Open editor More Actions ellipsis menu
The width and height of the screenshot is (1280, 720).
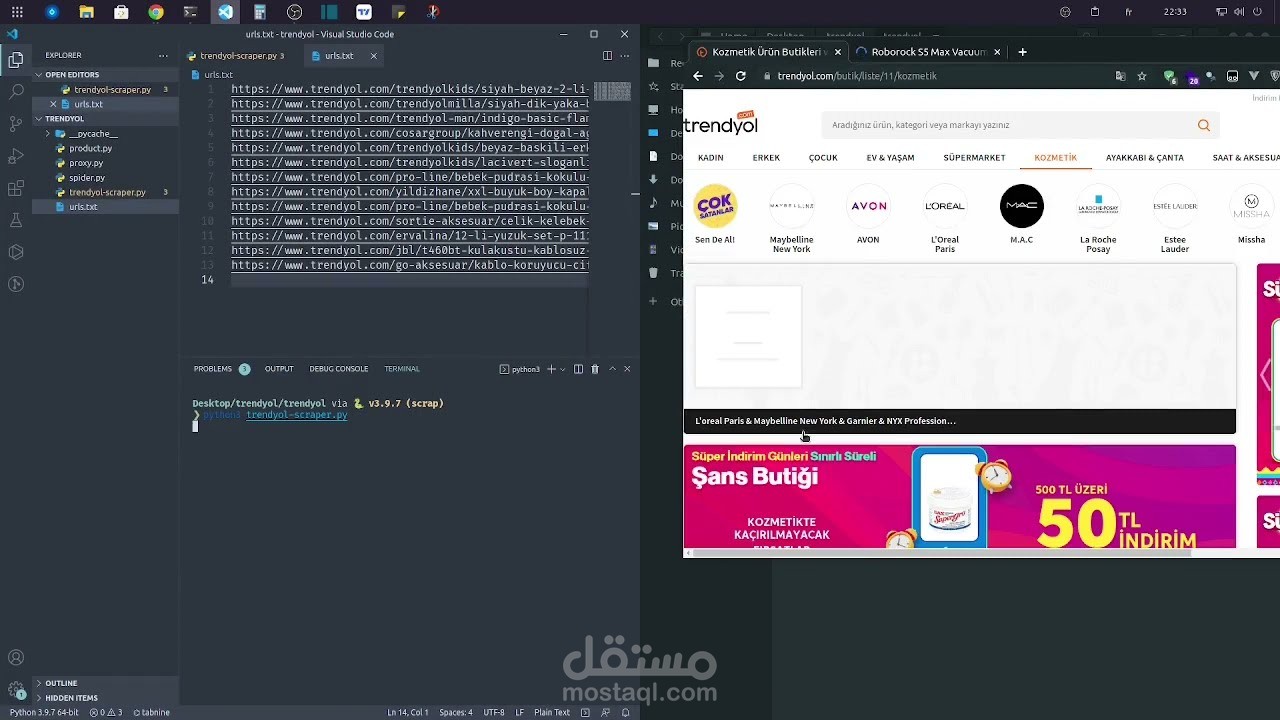(x=626, y=56)
